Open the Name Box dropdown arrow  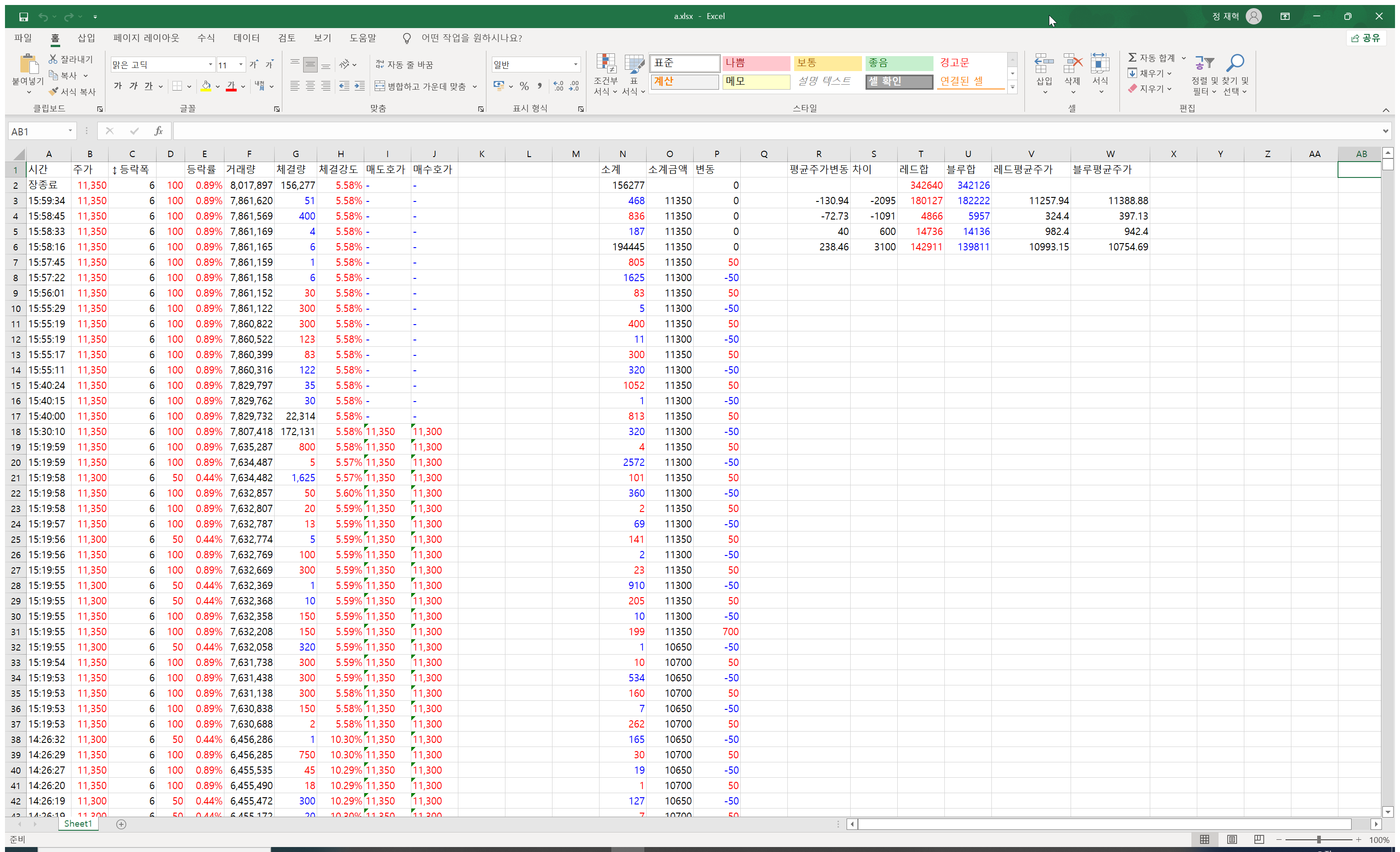pyautogui.click(x=70, y=131)
